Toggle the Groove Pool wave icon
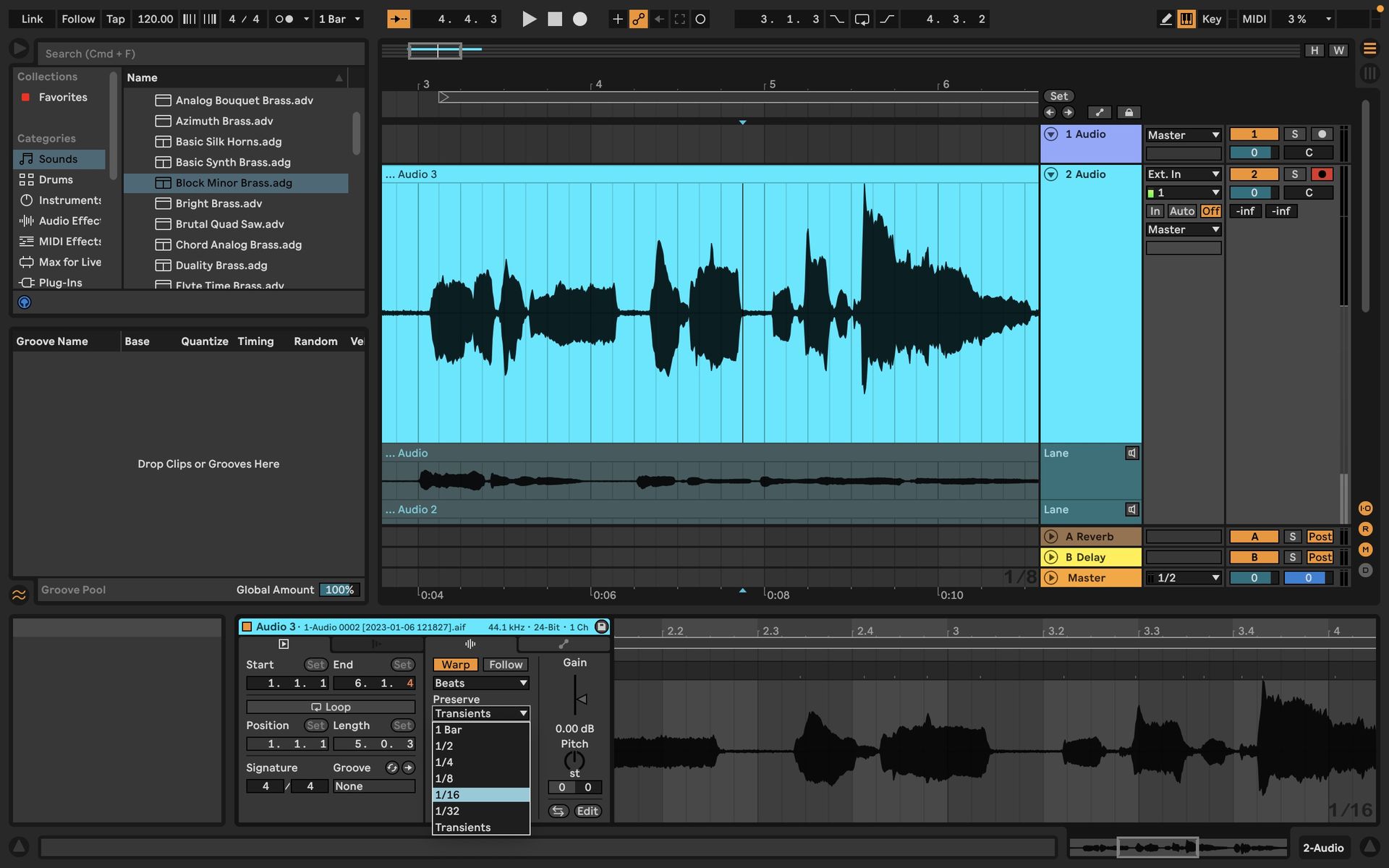The width and height of the screenshot is (1389, 868). click(19, 595)
